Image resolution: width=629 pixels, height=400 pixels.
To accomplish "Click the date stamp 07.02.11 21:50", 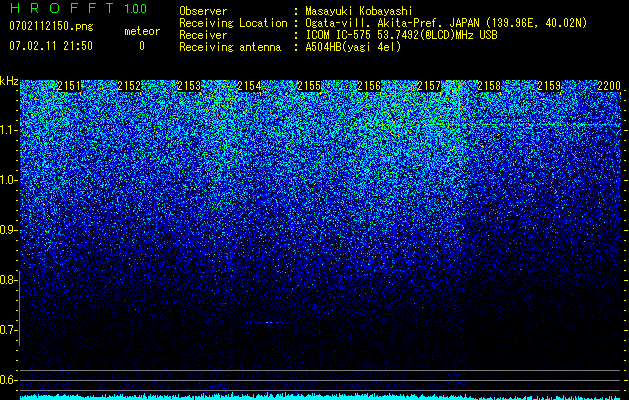I will pos(51,46).
